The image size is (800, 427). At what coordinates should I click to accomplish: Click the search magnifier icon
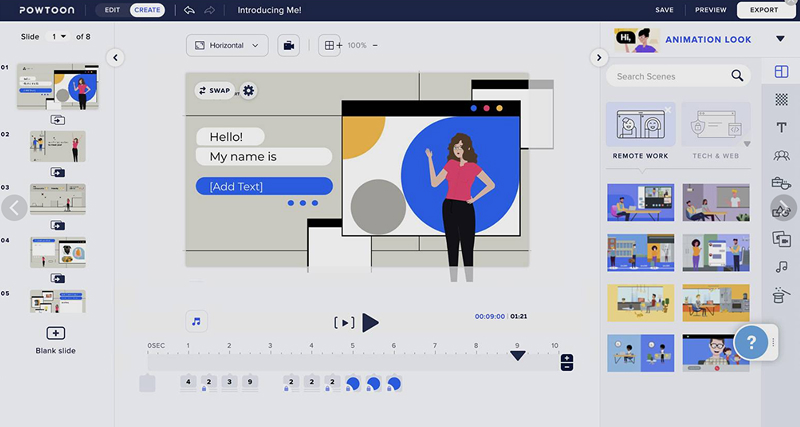(738, 76)
